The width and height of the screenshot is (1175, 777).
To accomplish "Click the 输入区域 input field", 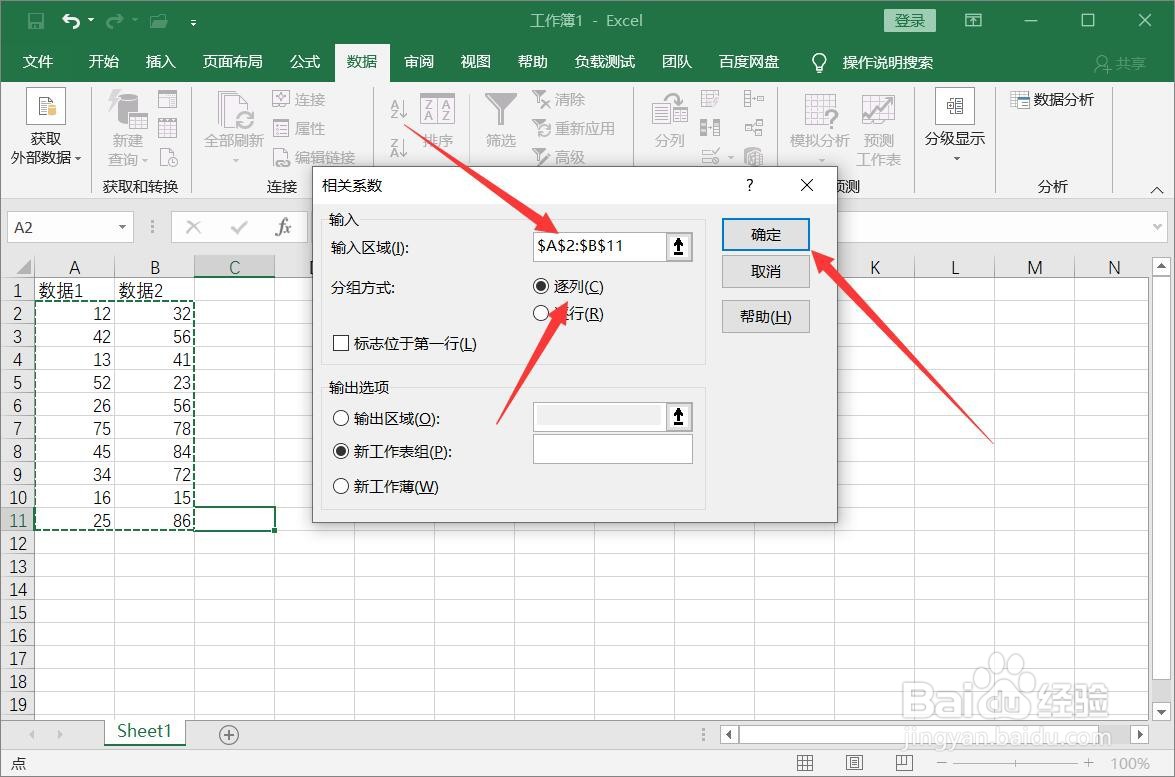I will [599, 247].
